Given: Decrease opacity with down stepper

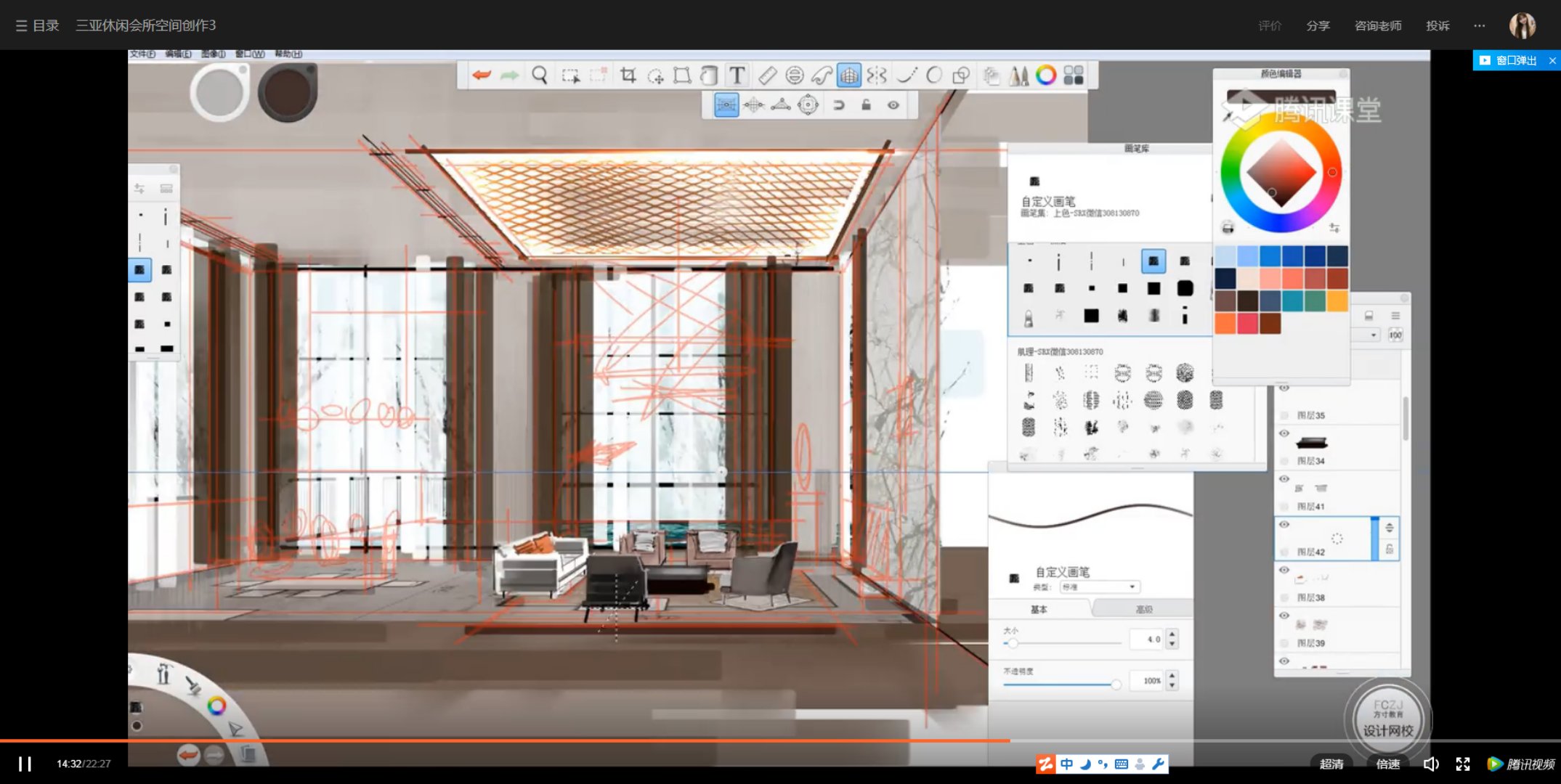Looking at the screenshot, I should pos(1172,685).
